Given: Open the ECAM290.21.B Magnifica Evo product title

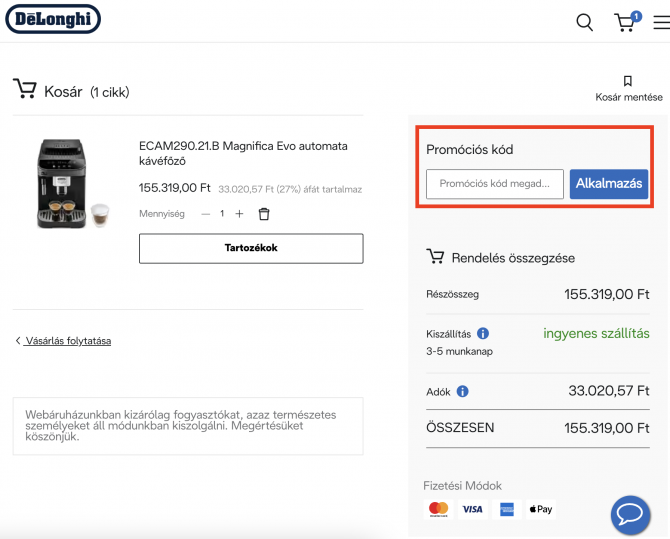Looking at the screenshot, I should tap(243, 153).
